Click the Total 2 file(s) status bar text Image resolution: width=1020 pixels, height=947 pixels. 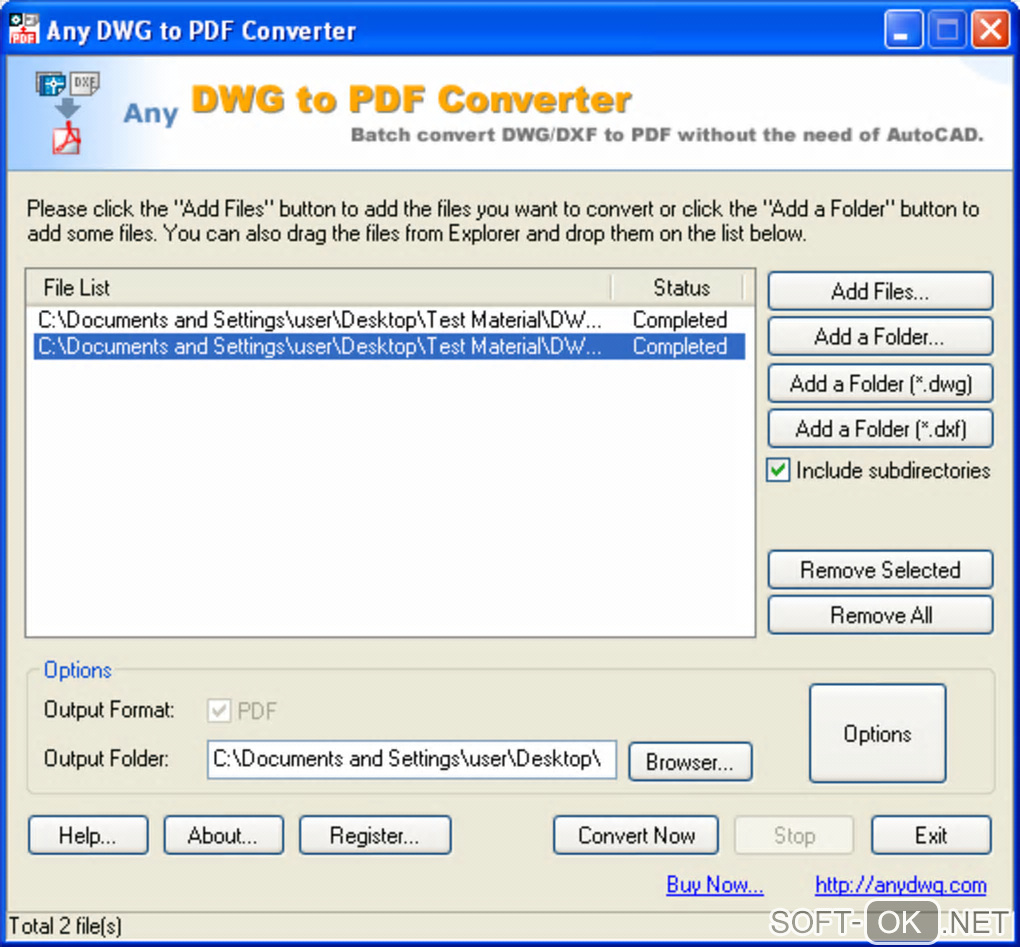(x=65, y=926)
